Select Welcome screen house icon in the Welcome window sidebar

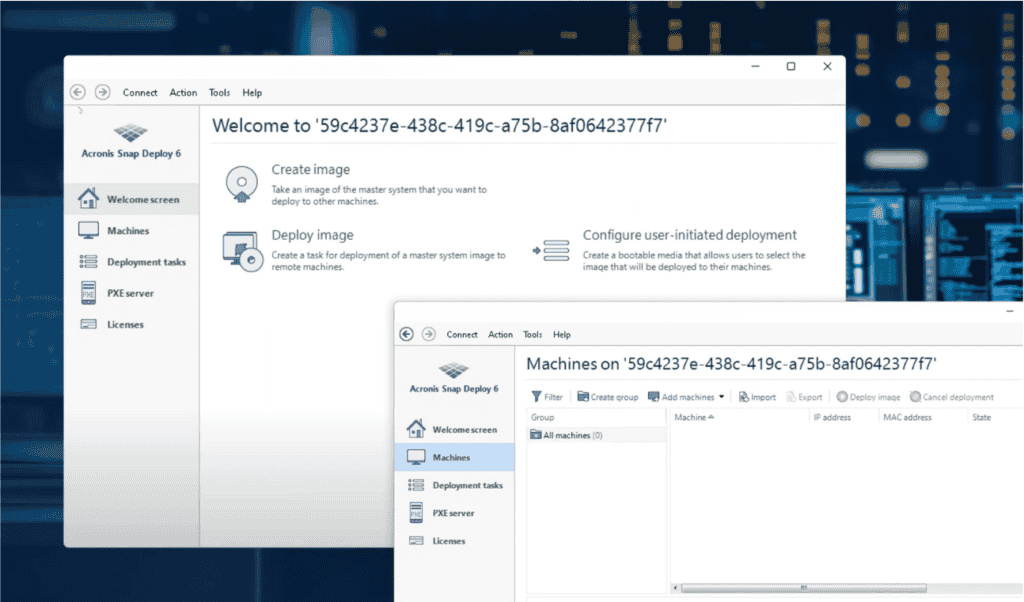[88, 198]
